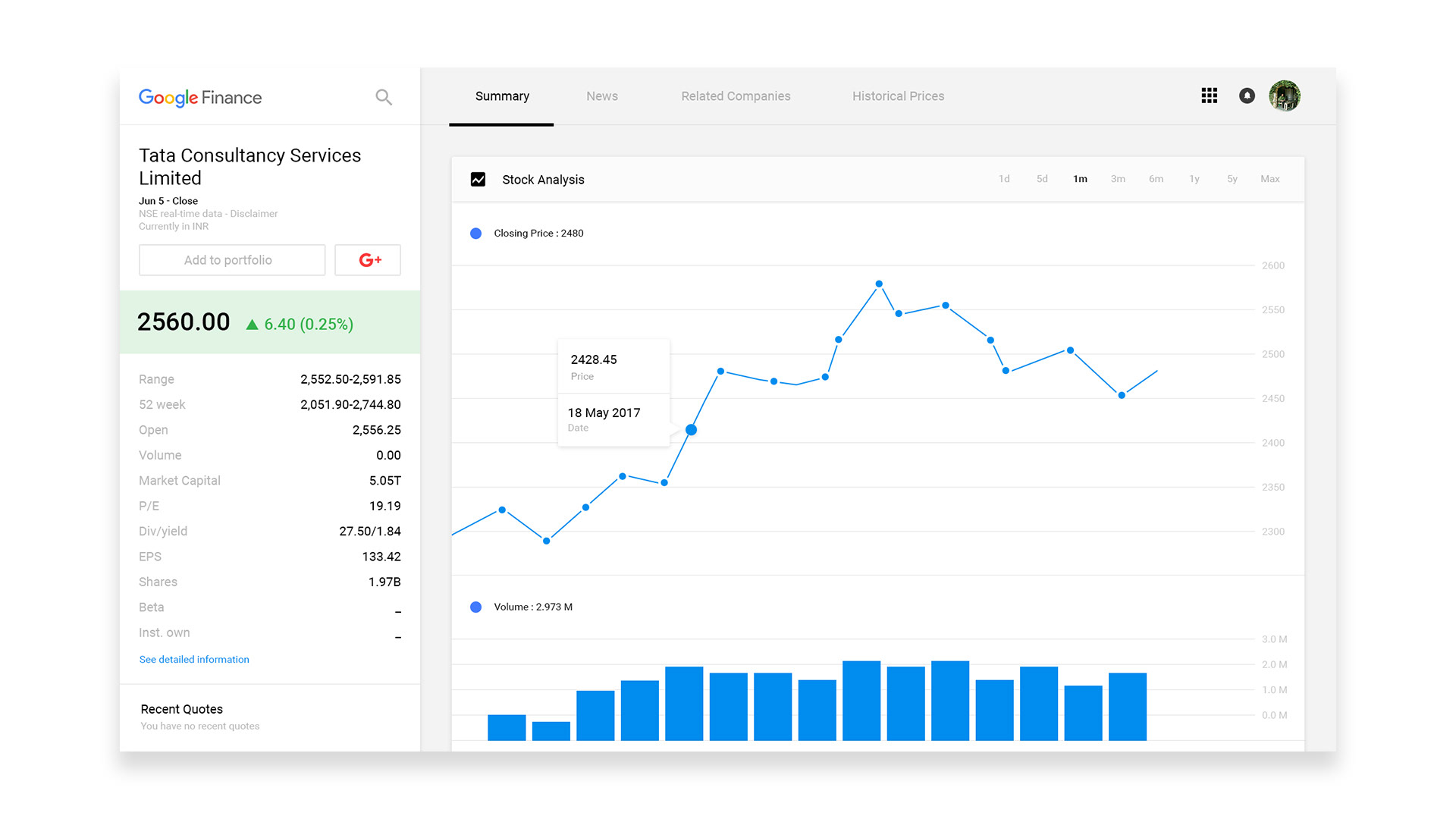
Task: Open the News tab
Action: pos(601,96)
